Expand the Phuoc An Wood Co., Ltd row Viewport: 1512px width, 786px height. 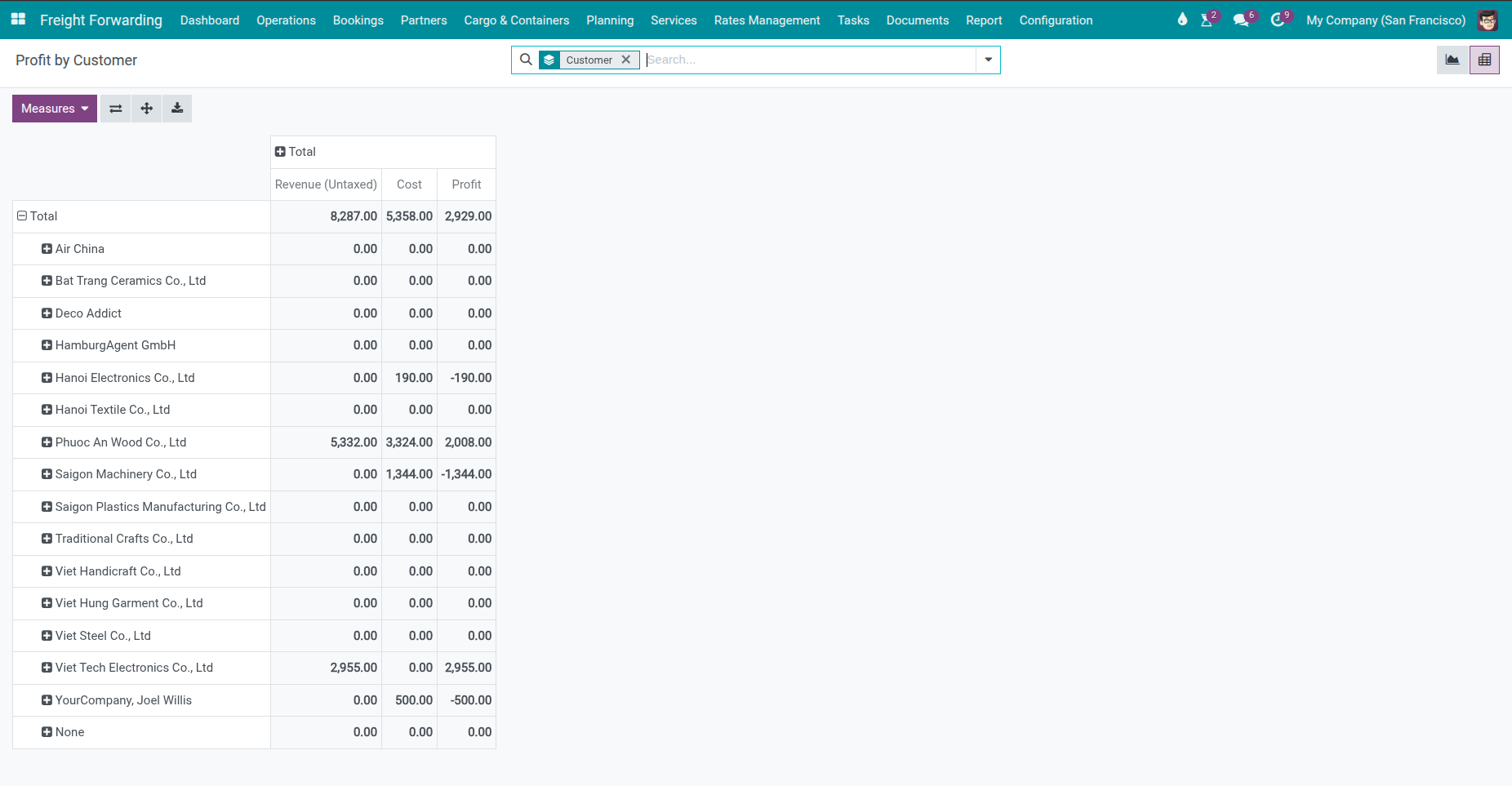click(47, 442)
